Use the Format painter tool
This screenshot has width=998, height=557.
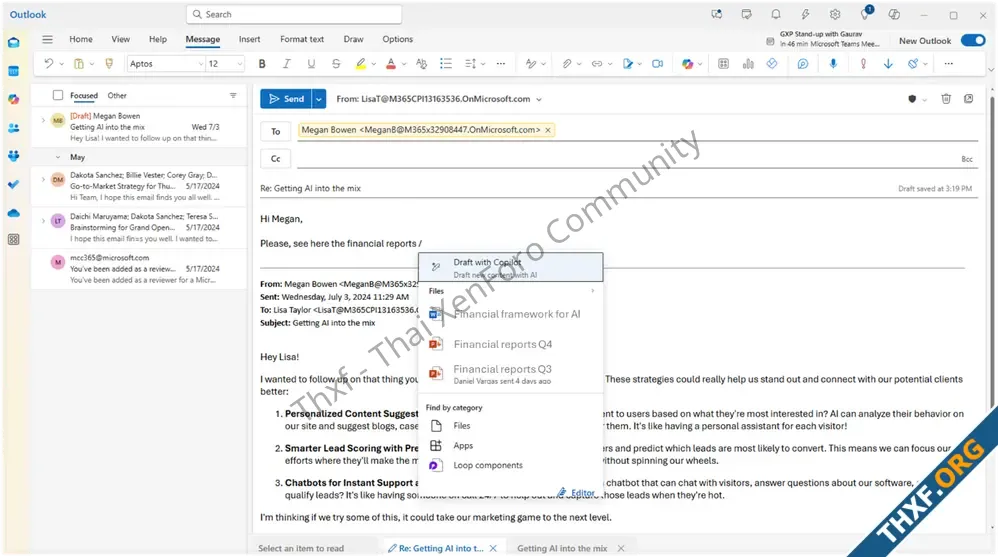(109, 64)
